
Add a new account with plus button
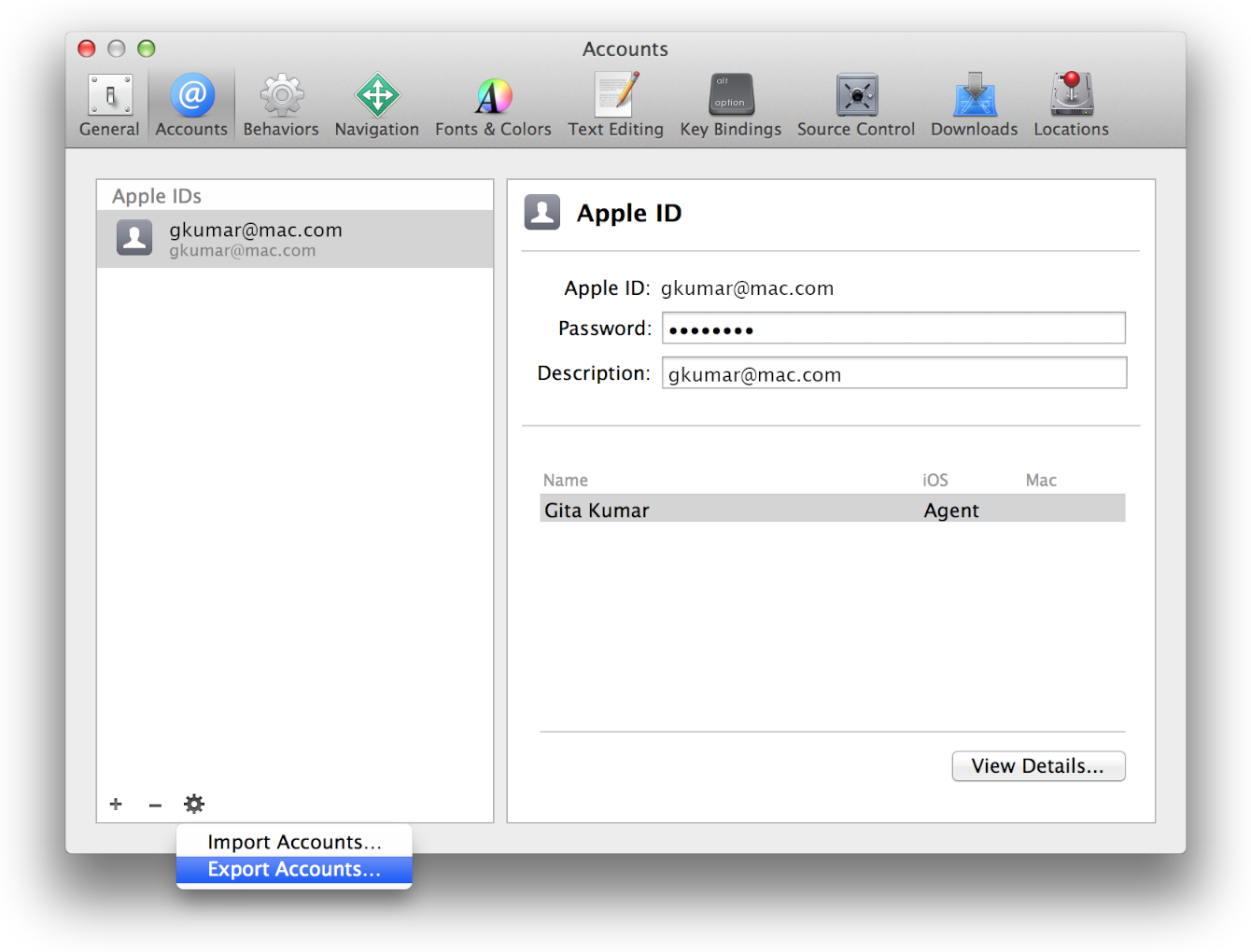(116, 804)
